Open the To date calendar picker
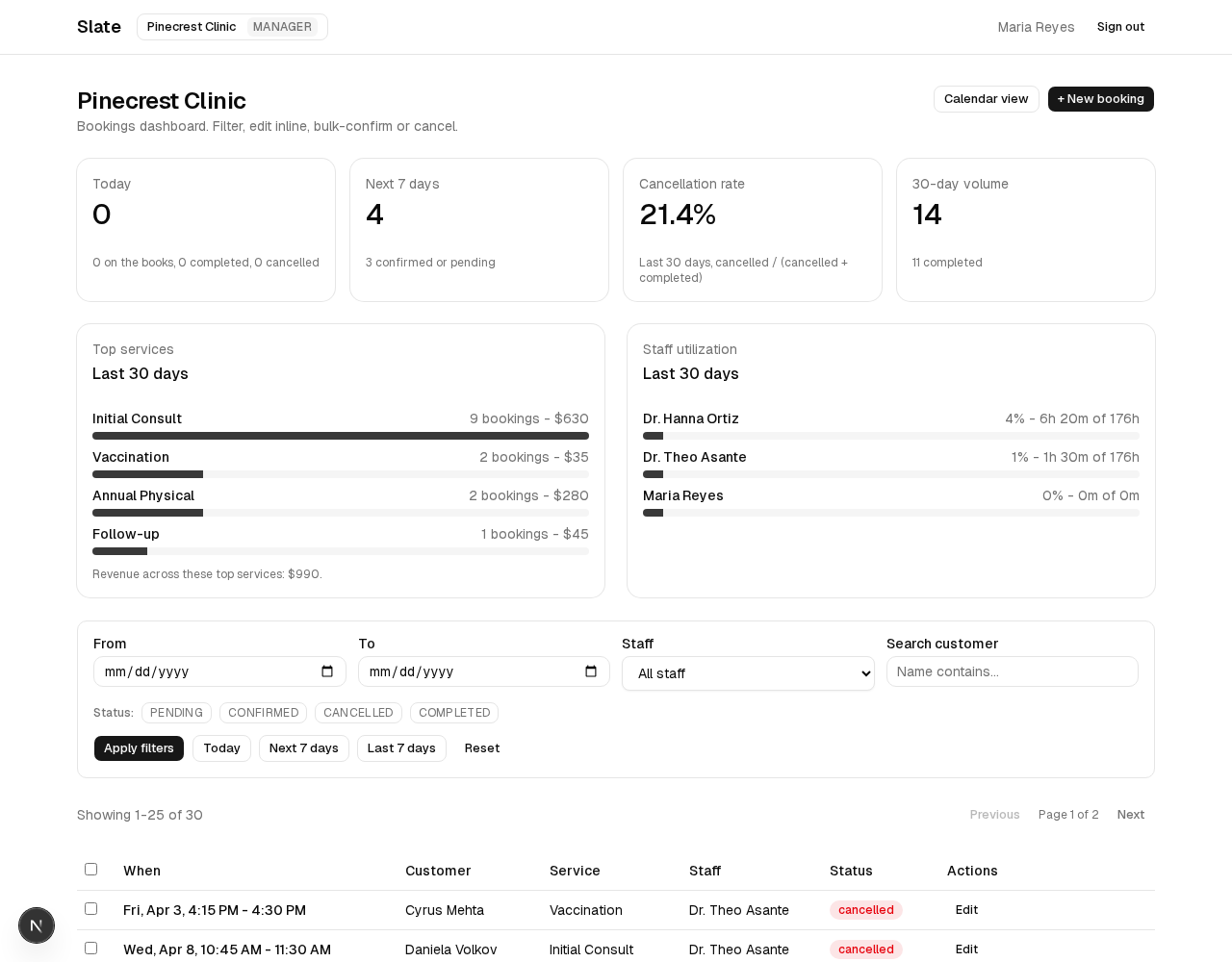 pos(591,671)
